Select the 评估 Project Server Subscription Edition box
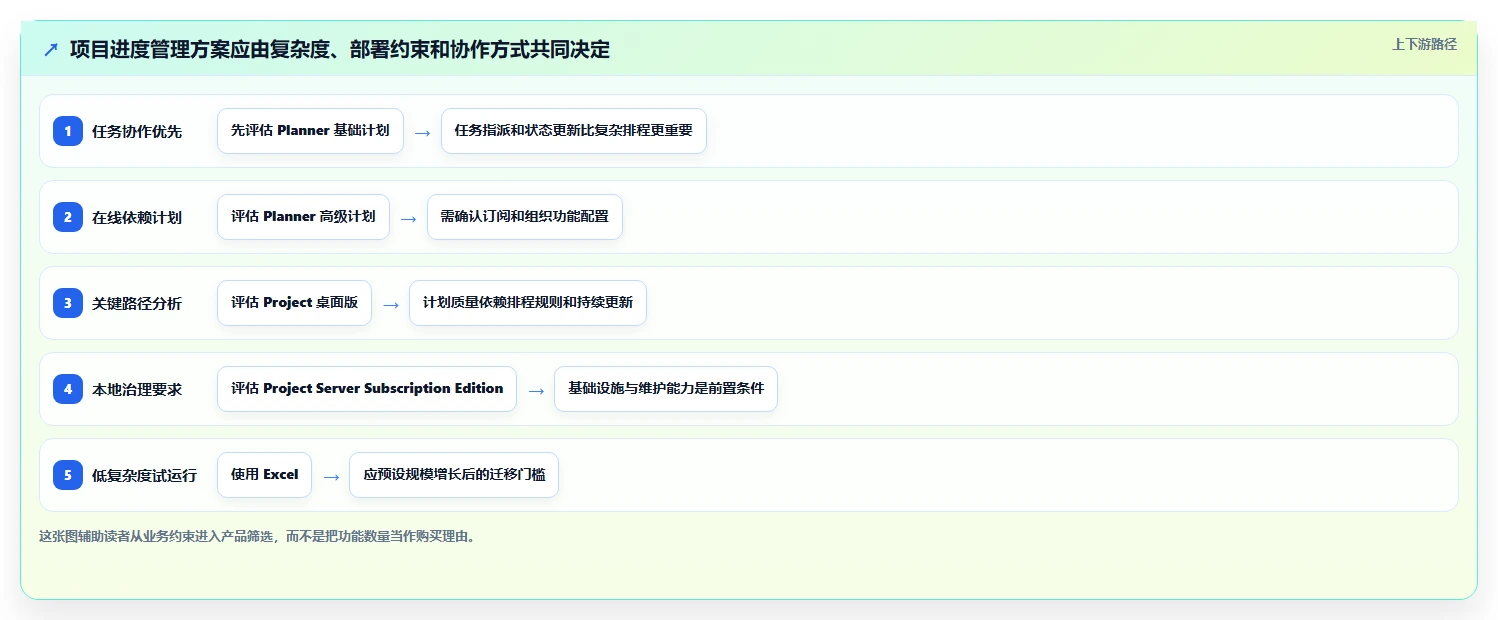The width and height of the screenshot is (1498, 620). pyautogui.click(x=367, y=389)
